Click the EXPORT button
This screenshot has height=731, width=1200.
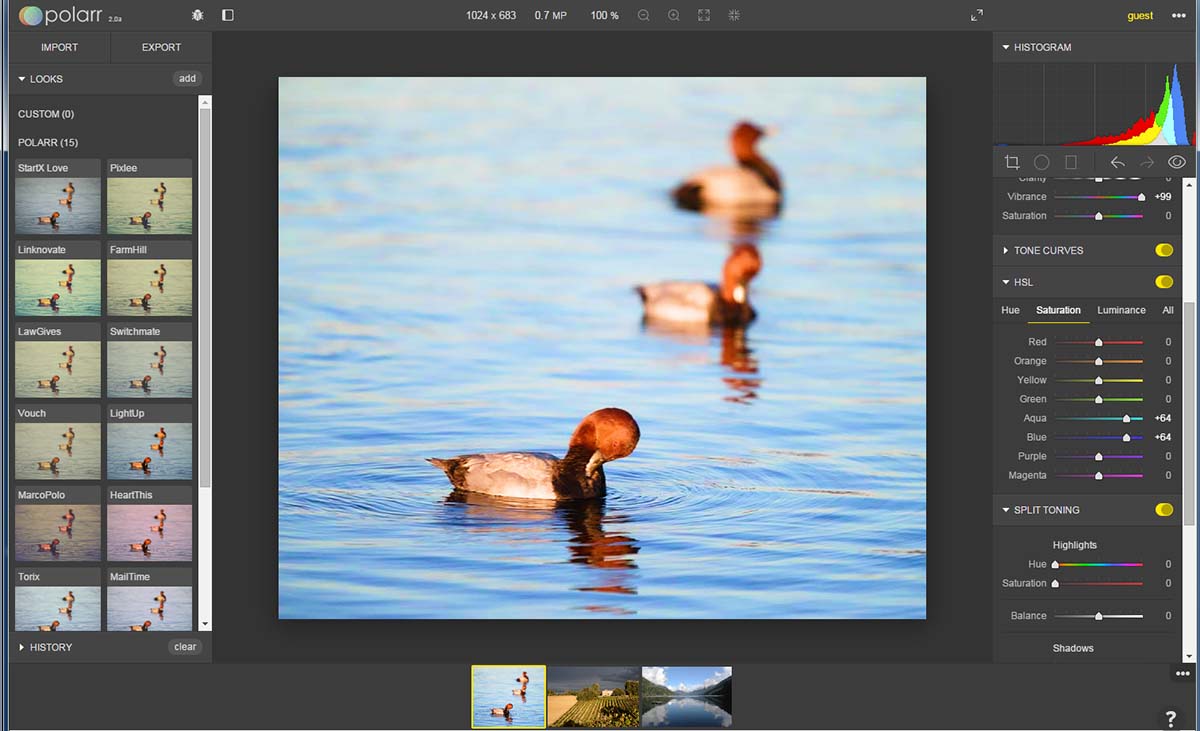click(x=161, y=47)
